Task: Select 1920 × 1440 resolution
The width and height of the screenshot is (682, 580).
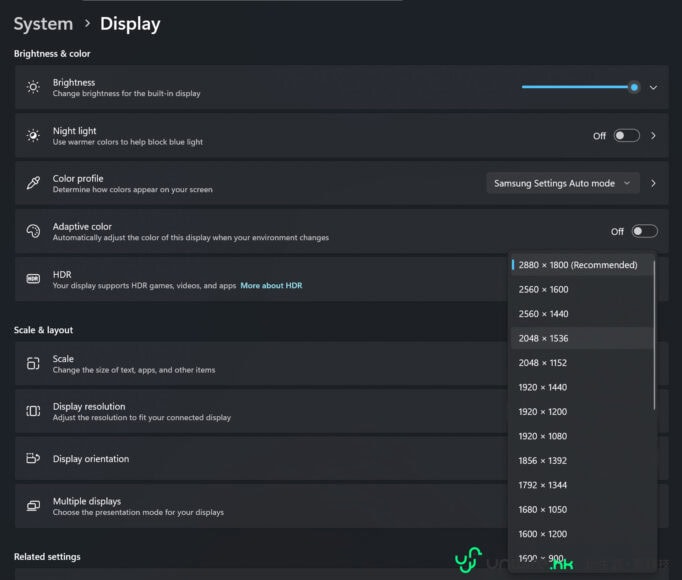Action: click(x=582, y=387)
